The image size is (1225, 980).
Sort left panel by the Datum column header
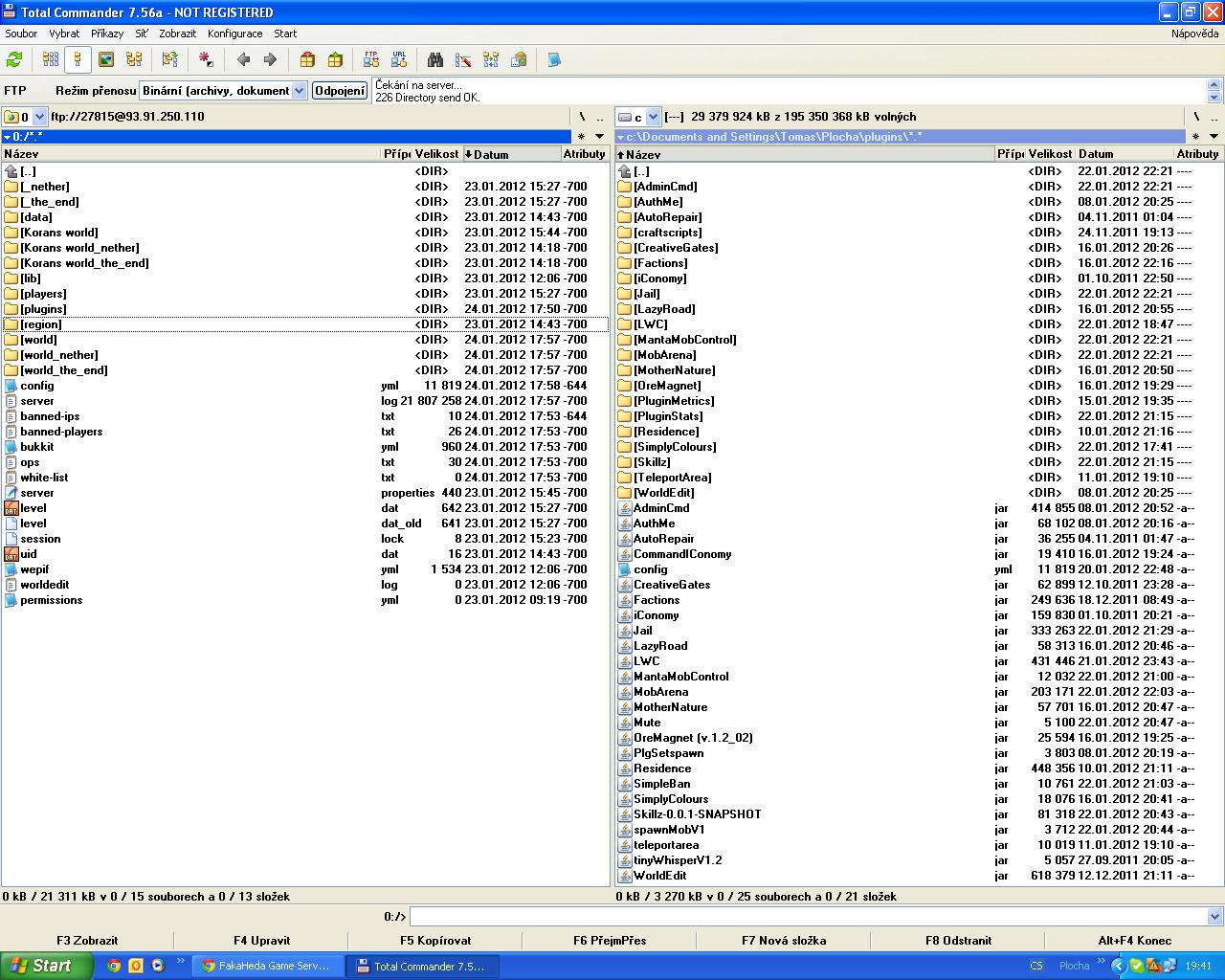512,154
